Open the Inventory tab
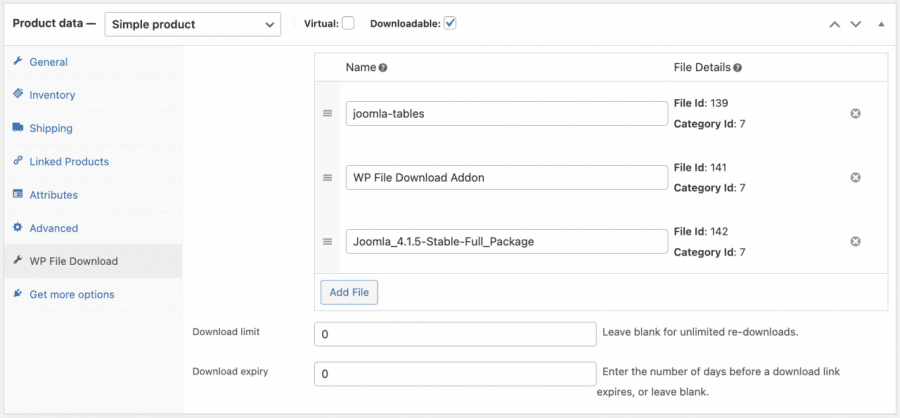The width and height of the screenshot is (900, 418). (x=52, y=95)
